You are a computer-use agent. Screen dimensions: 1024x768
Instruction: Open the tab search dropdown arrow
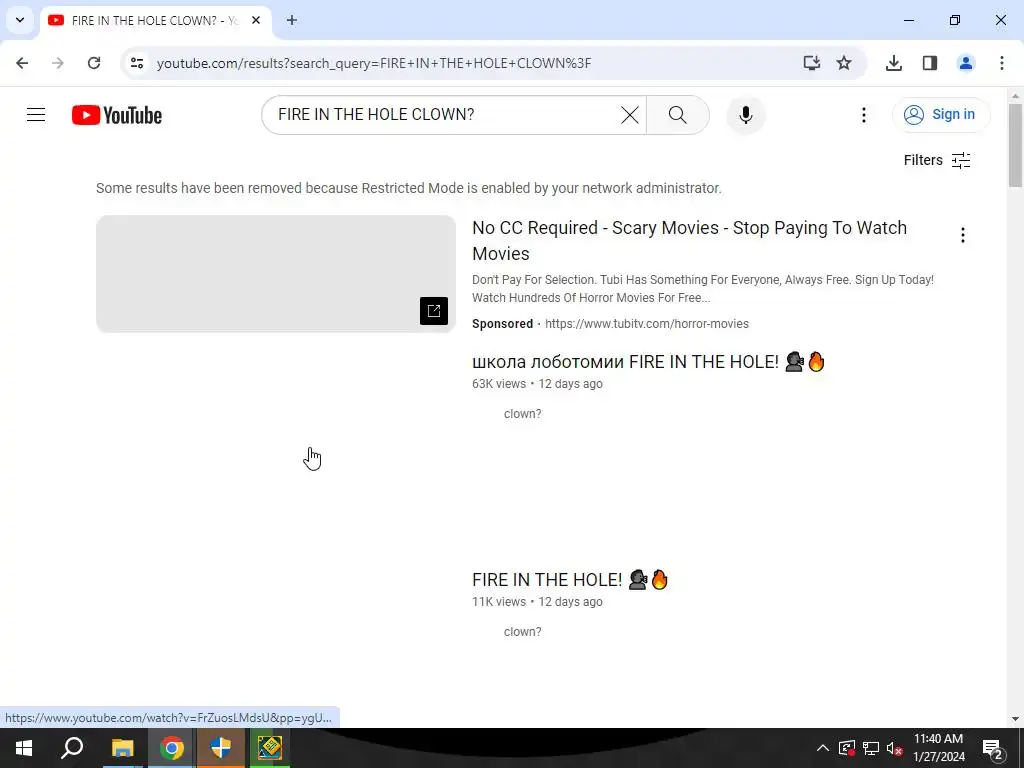20,20
